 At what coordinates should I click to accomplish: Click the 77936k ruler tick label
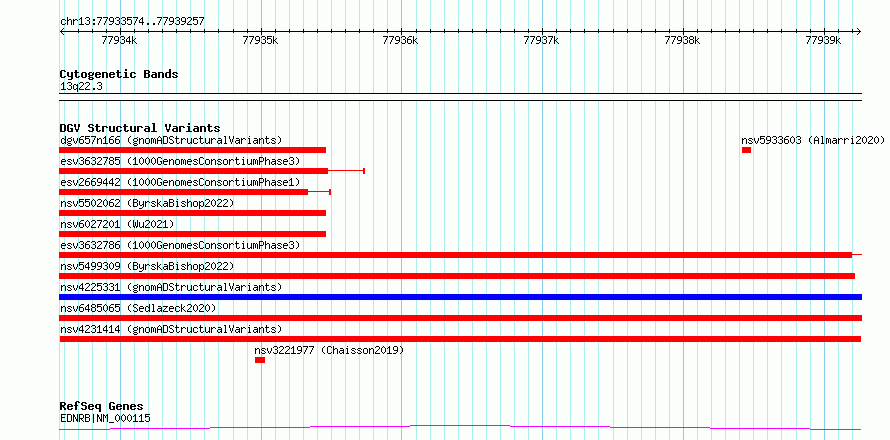tap(400, 40)
